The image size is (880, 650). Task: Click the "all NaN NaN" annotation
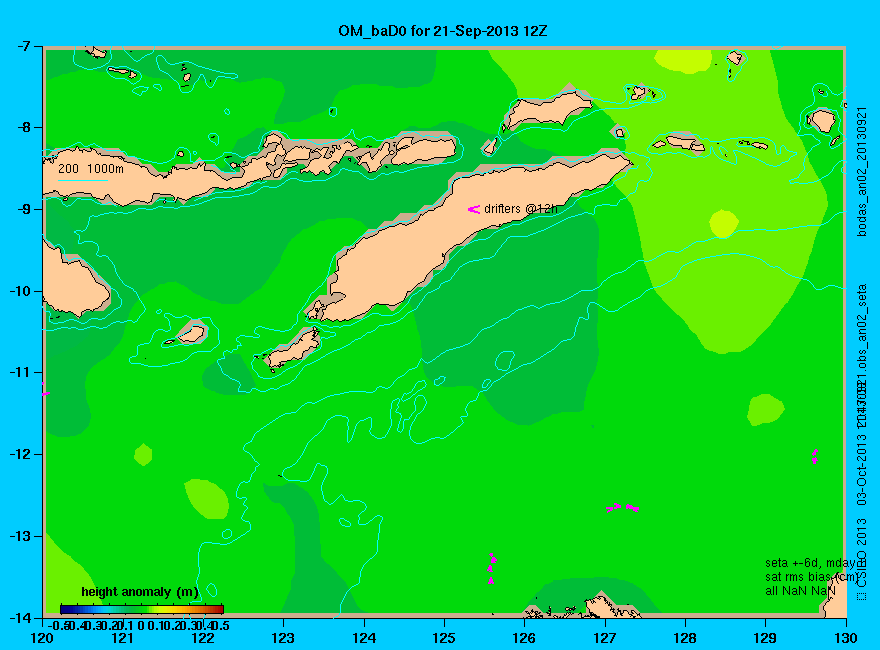(x=800, y=591)
